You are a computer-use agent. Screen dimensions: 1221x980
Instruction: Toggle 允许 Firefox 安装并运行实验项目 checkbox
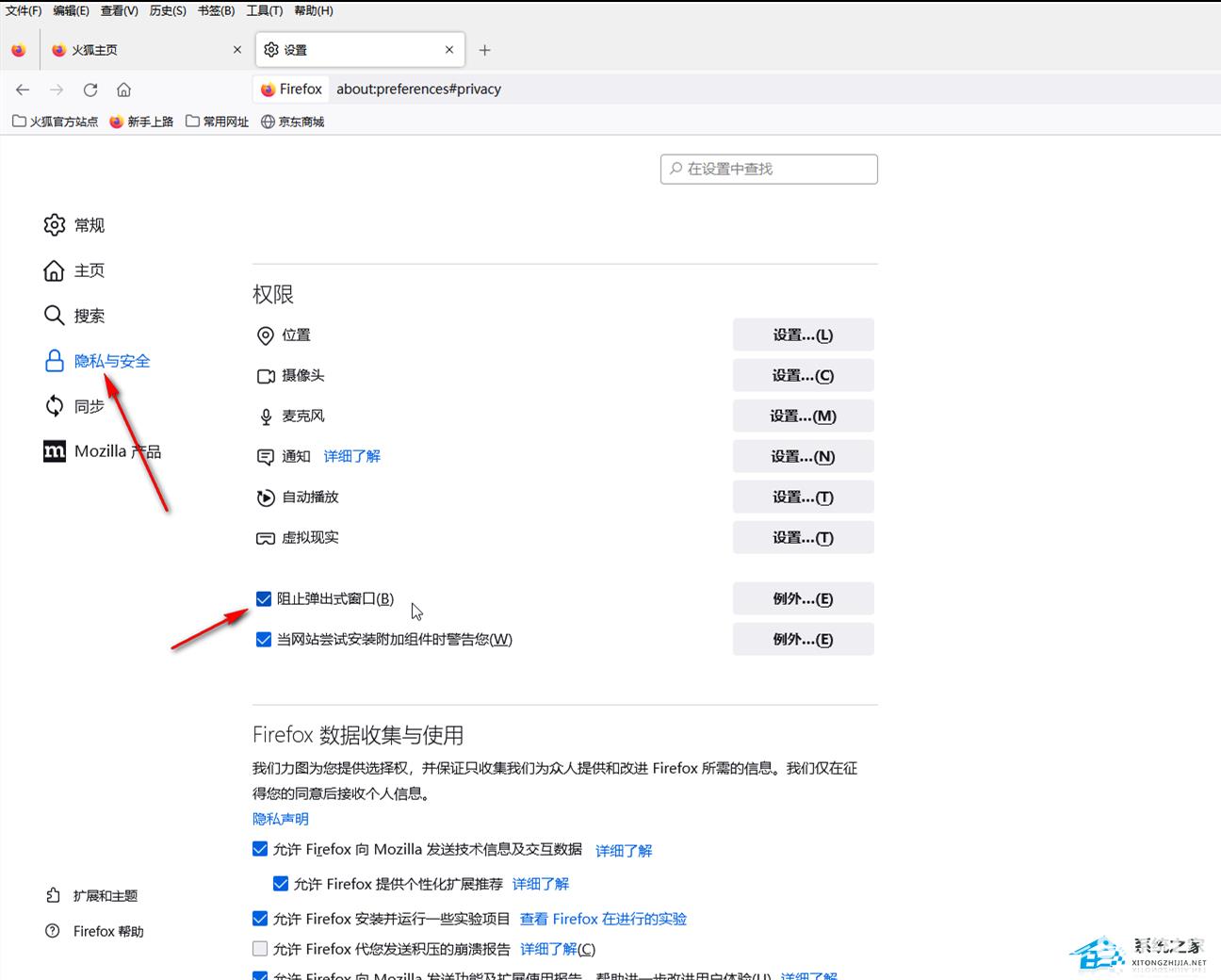click(260, 918)
